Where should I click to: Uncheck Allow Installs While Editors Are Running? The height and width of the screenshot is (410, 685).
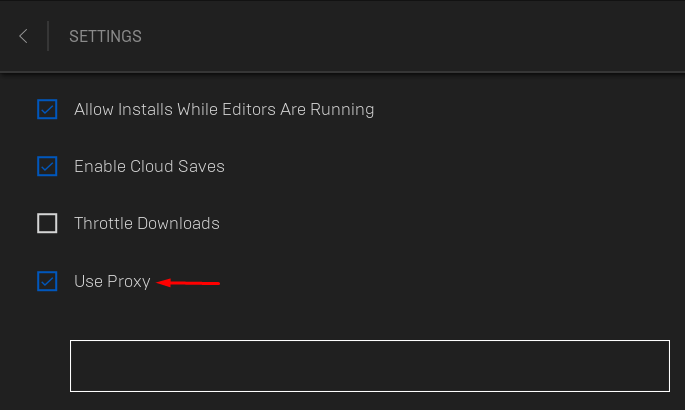[x=47, y=109]
